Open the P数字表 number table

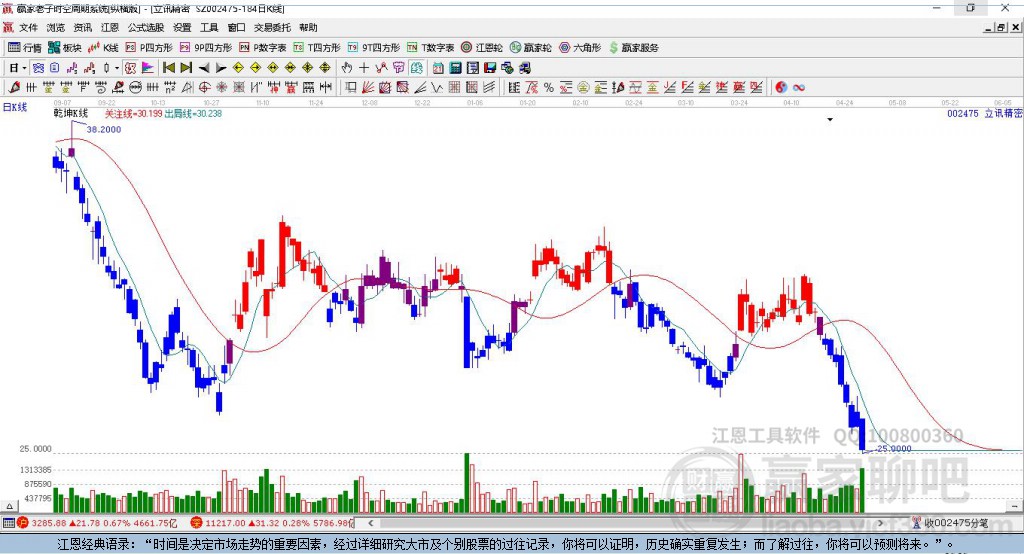pos(263,48)
